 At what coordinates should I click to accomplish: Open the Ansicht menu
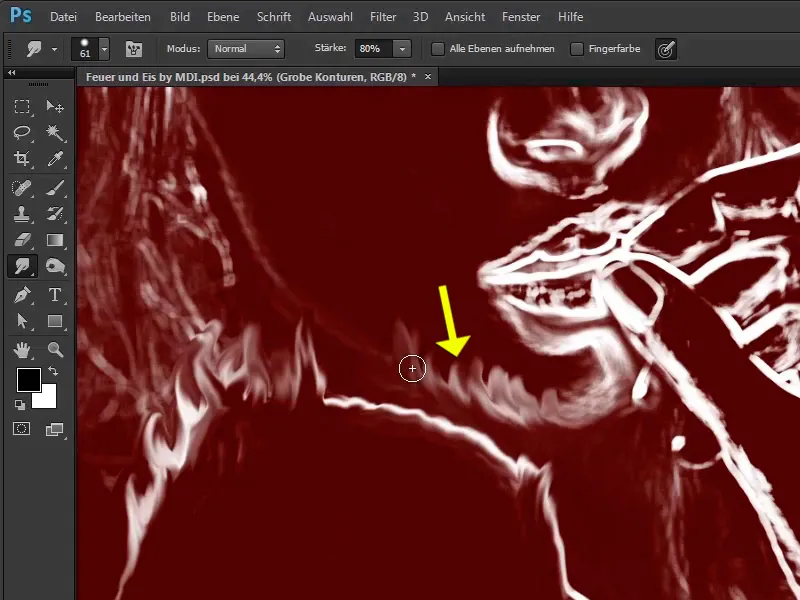(465, 17)
